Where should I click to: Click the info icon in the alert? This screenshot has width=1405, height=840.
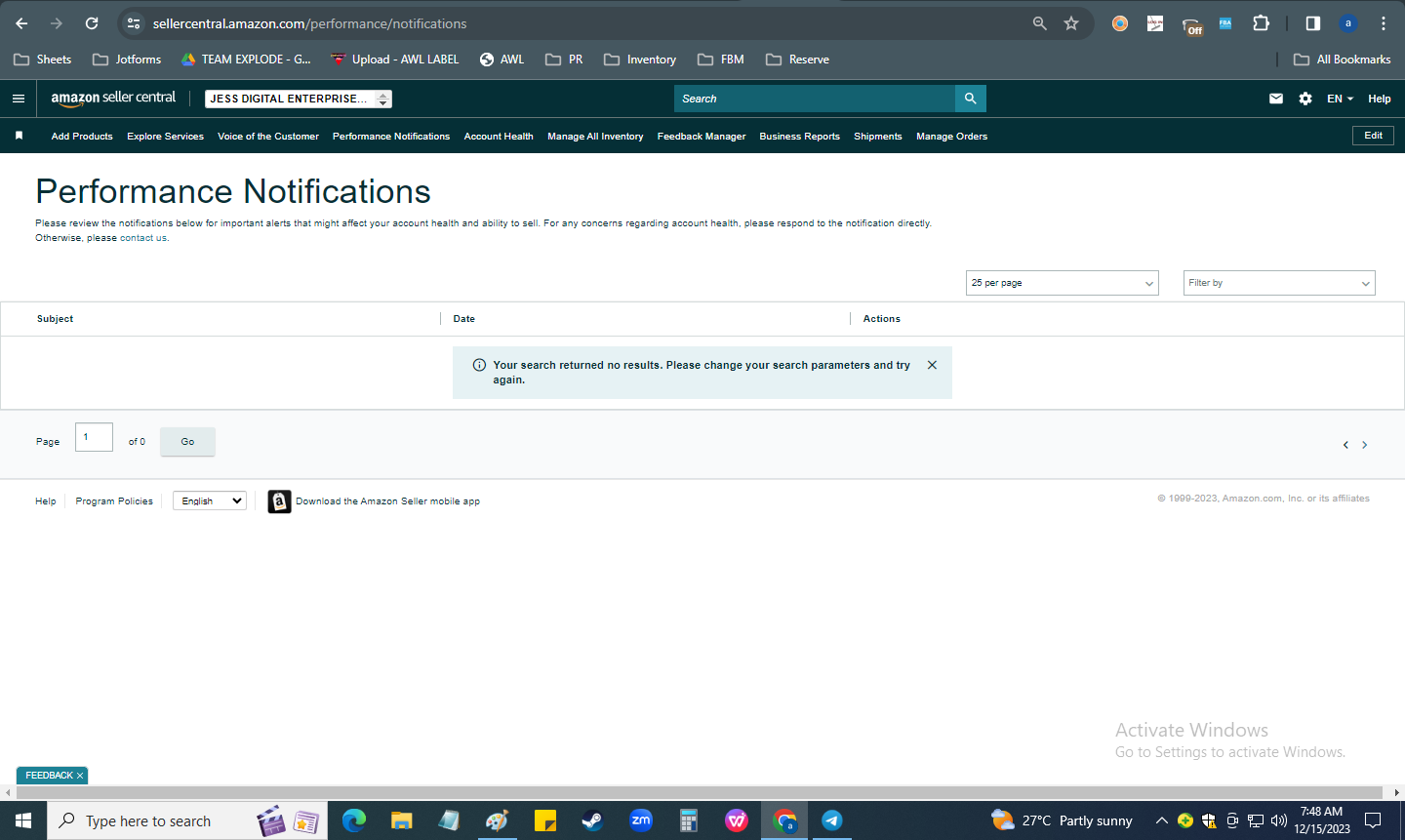pos(479,365)
